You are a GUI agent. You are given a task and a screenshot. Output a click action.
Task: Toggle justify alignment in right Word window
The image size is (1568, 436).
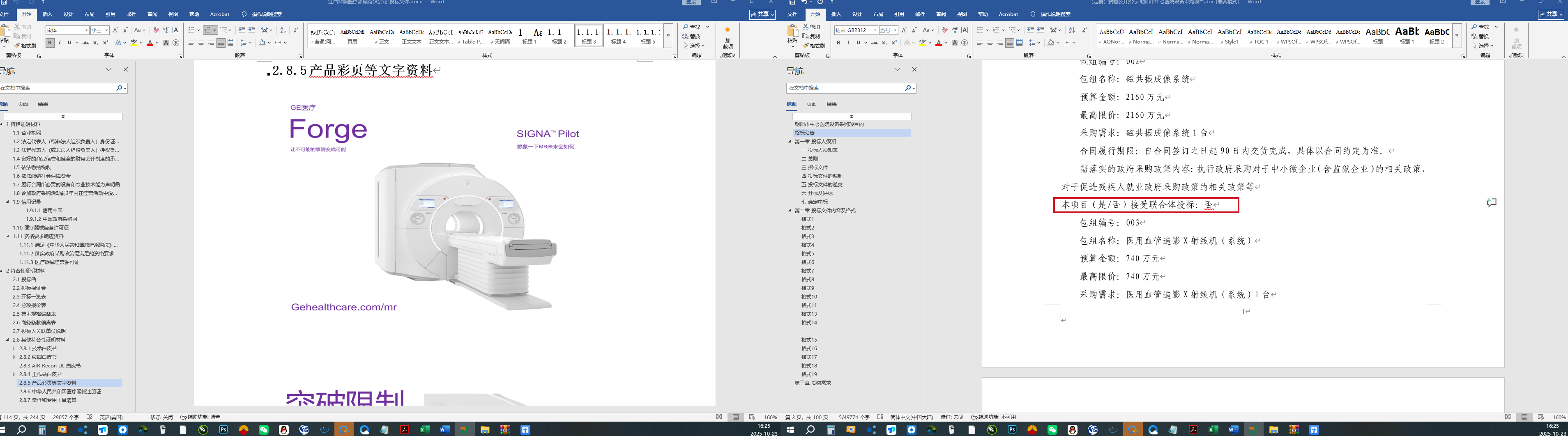tap(1010, 43)
